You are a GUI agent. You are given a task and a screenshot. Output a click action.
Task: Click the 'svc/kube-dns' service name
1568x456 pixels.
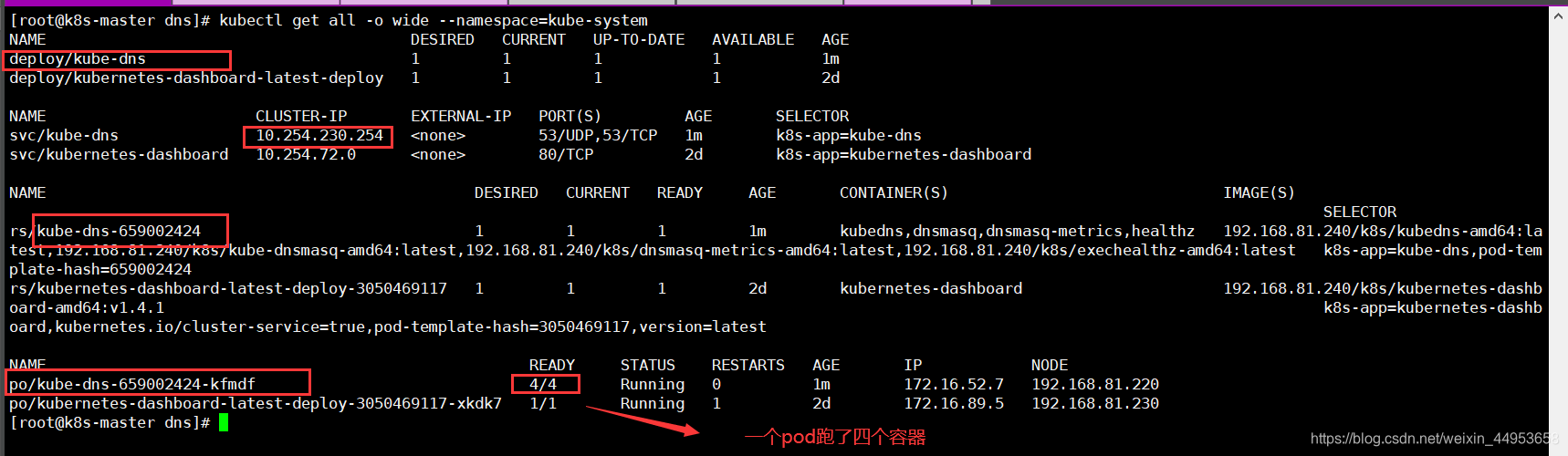tap(64, 135)
